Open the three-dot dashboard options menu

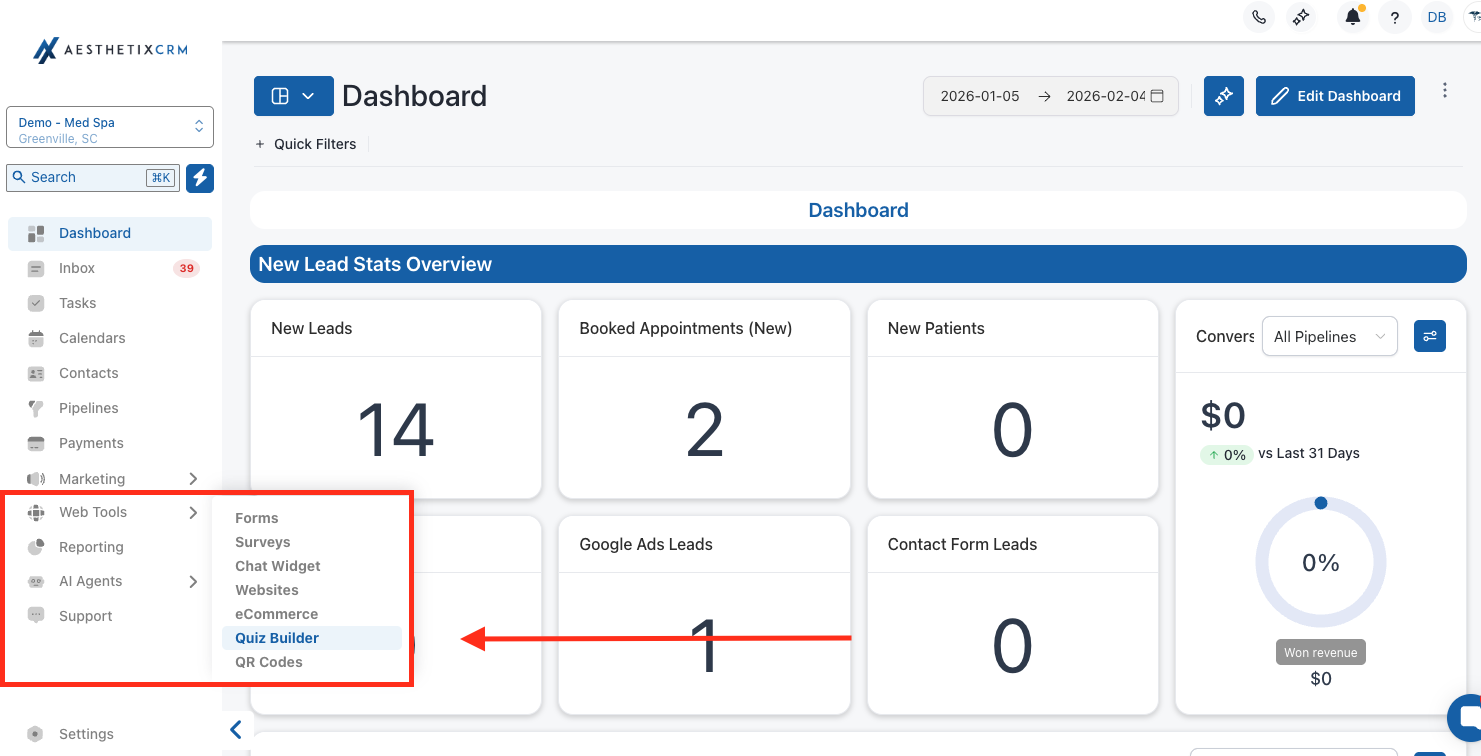point(1445,91)
